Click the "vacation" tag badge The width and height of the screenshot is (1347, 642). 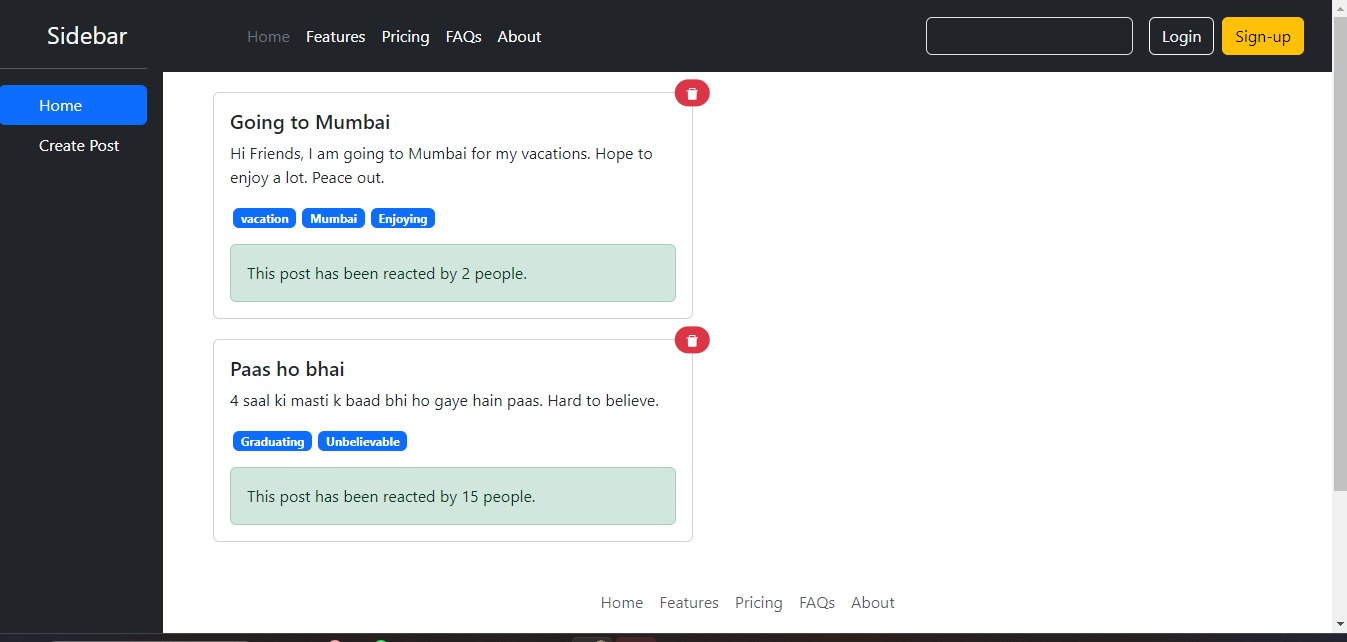[x=264, y=218]
